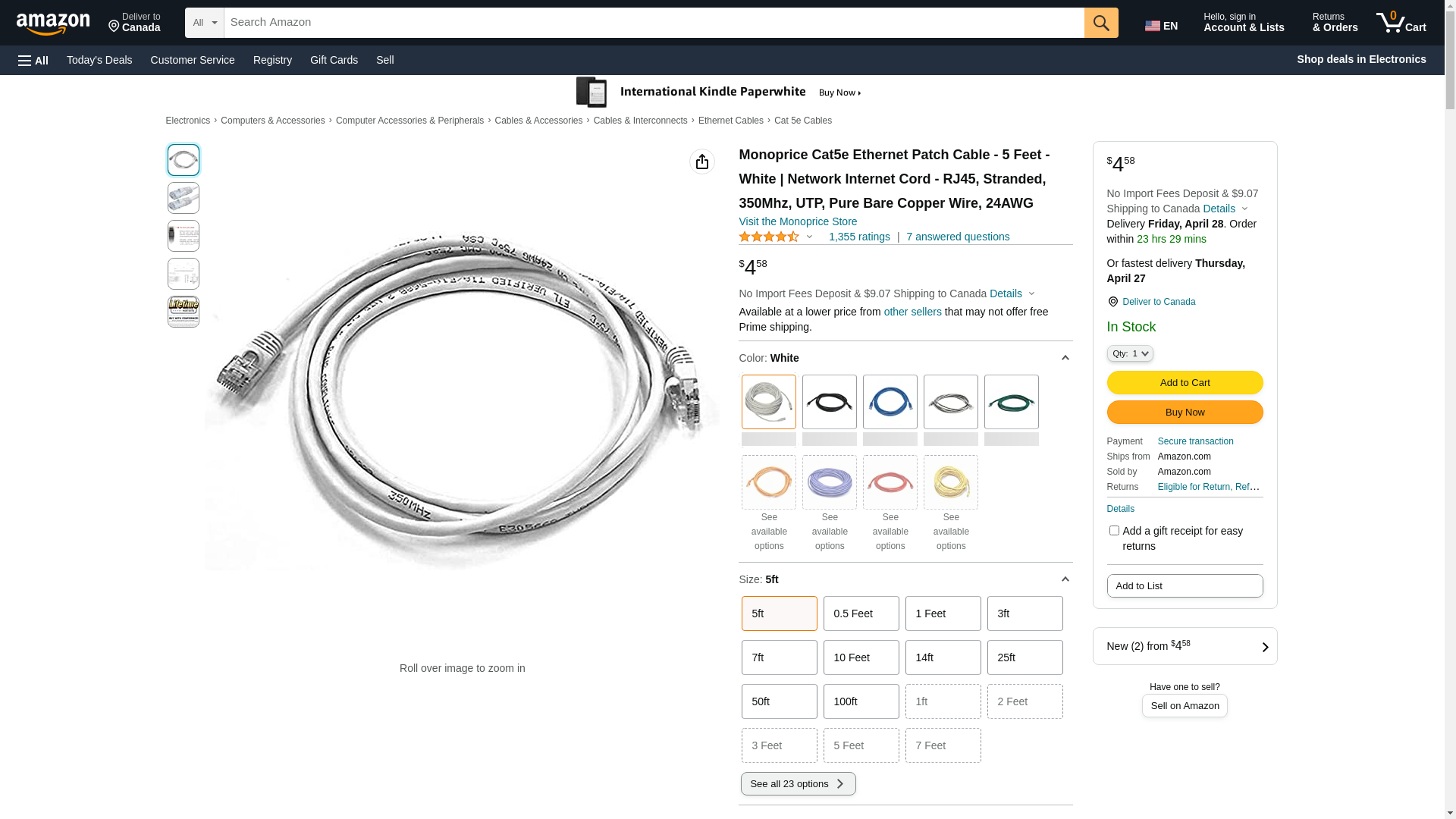Open the All hamburger menu
Image resolution: width=1456 pixels, height=819 pixels.
coord(33,60)
